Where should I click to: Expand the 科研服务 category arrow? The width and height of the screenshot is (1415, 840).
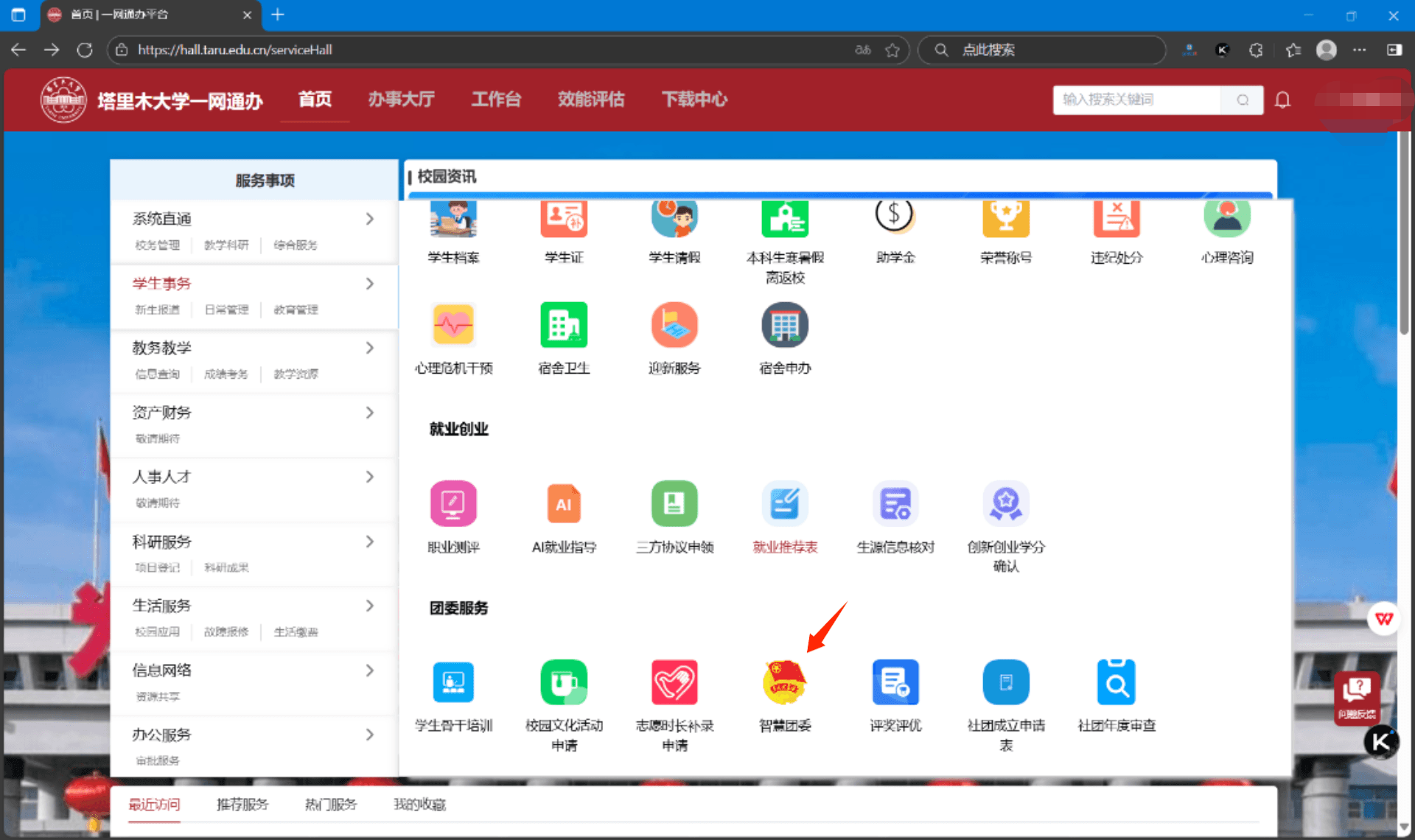click(370, 542)
